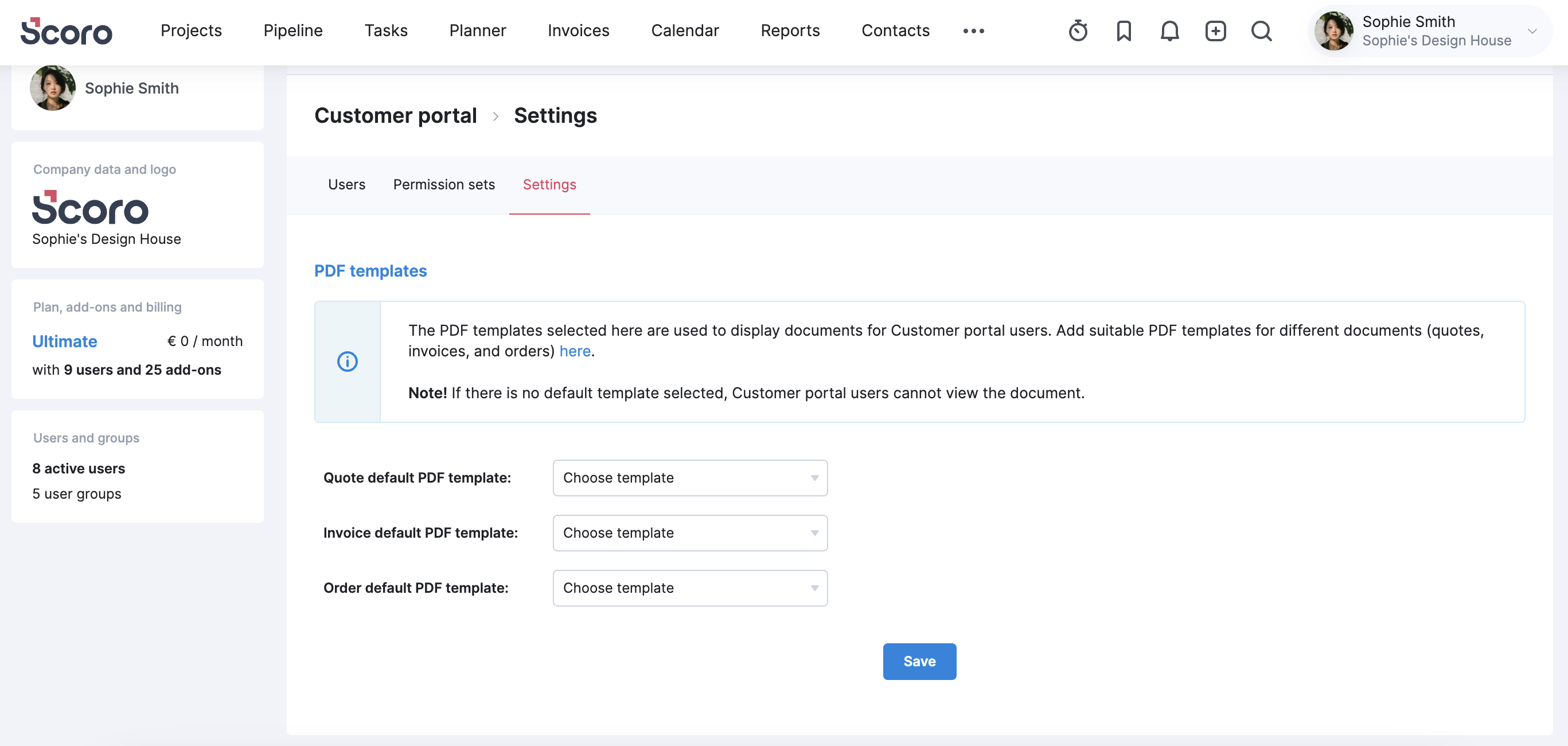Open '5 user groups' in the sidebar
Screen dimensions: 1568x746
tap(77, 494)
